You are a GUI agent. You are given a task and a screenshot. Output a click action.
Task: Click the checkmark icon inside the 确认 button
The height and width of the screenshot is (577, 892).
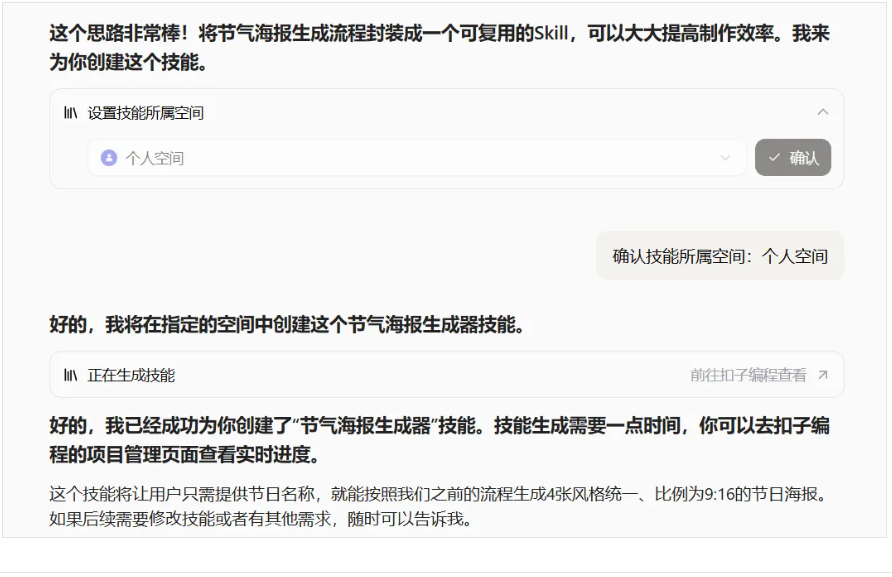pyautogui.click(x=774, y=158)
